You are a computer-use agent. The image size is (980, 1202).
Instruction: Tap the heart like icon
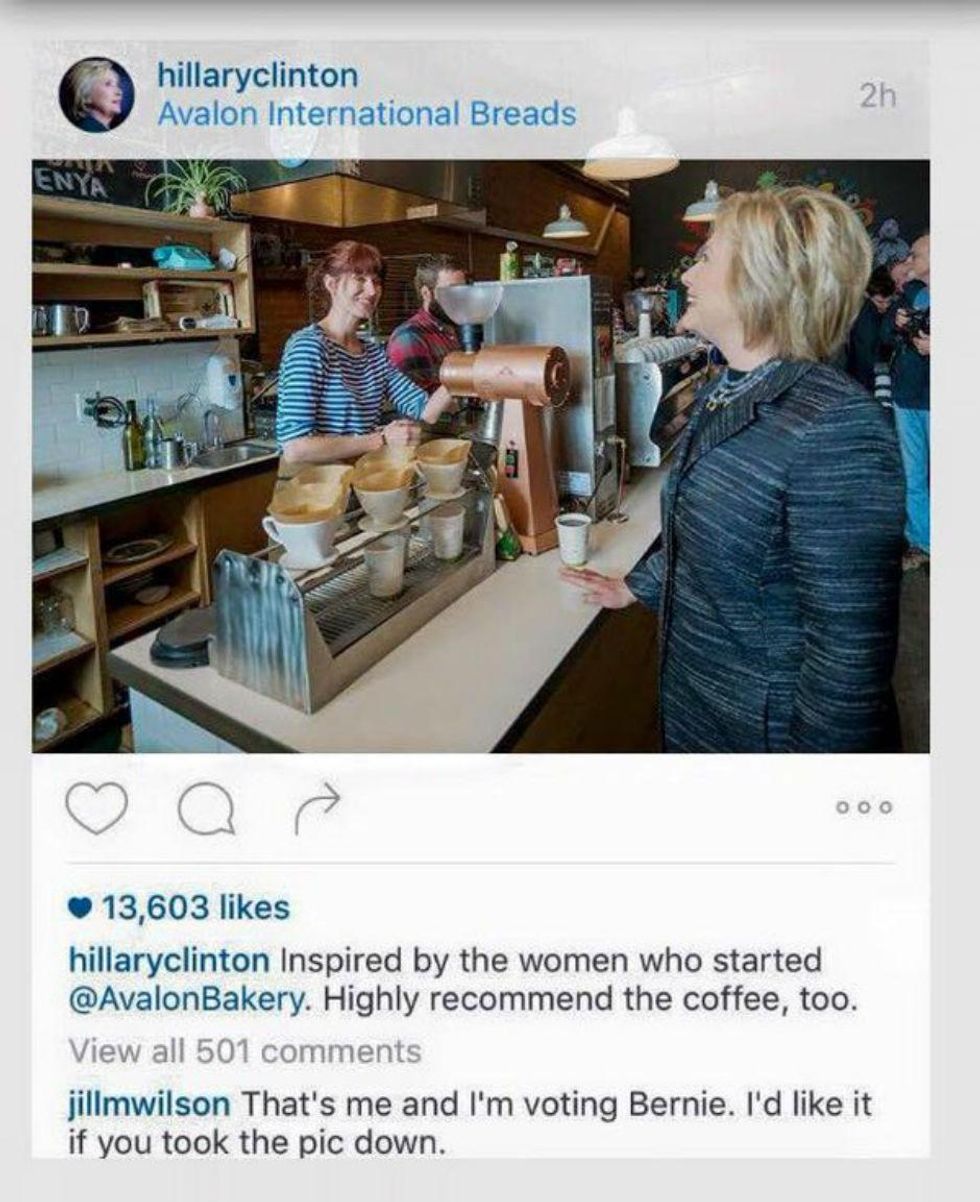97,807
